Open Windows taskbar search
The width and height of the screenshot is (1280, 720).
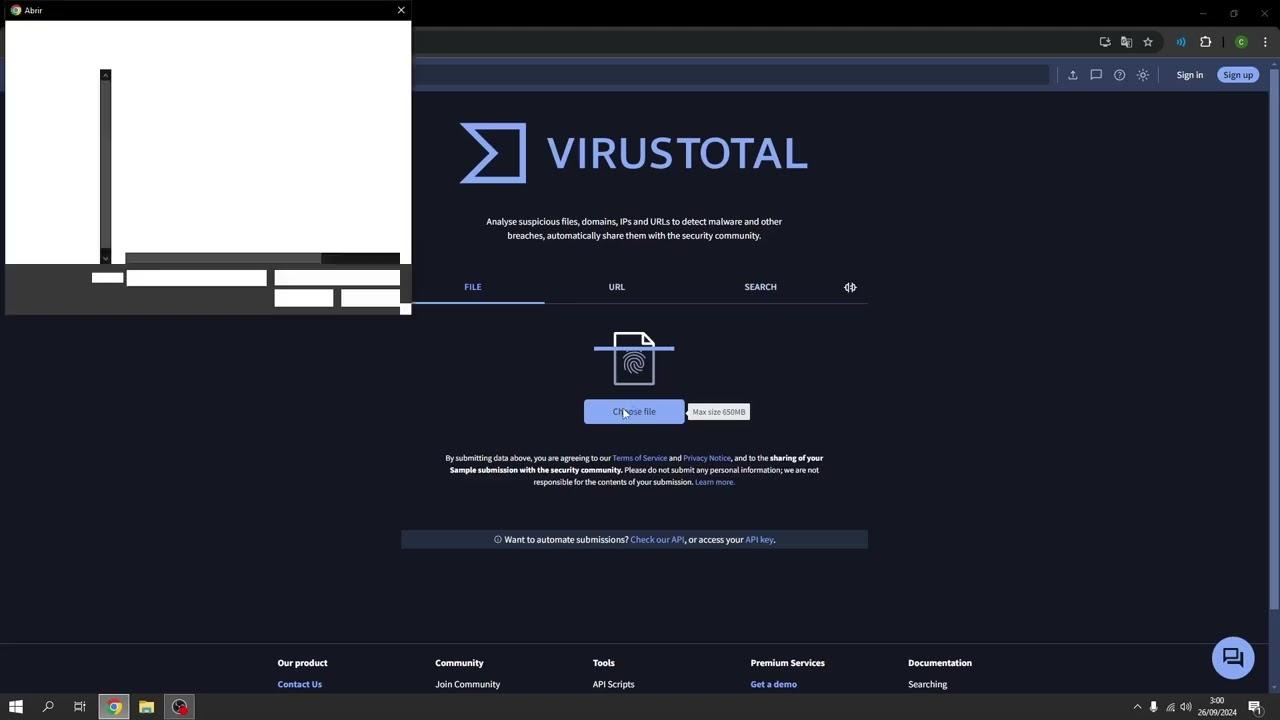pyautogui.click(x=47, y=707)
